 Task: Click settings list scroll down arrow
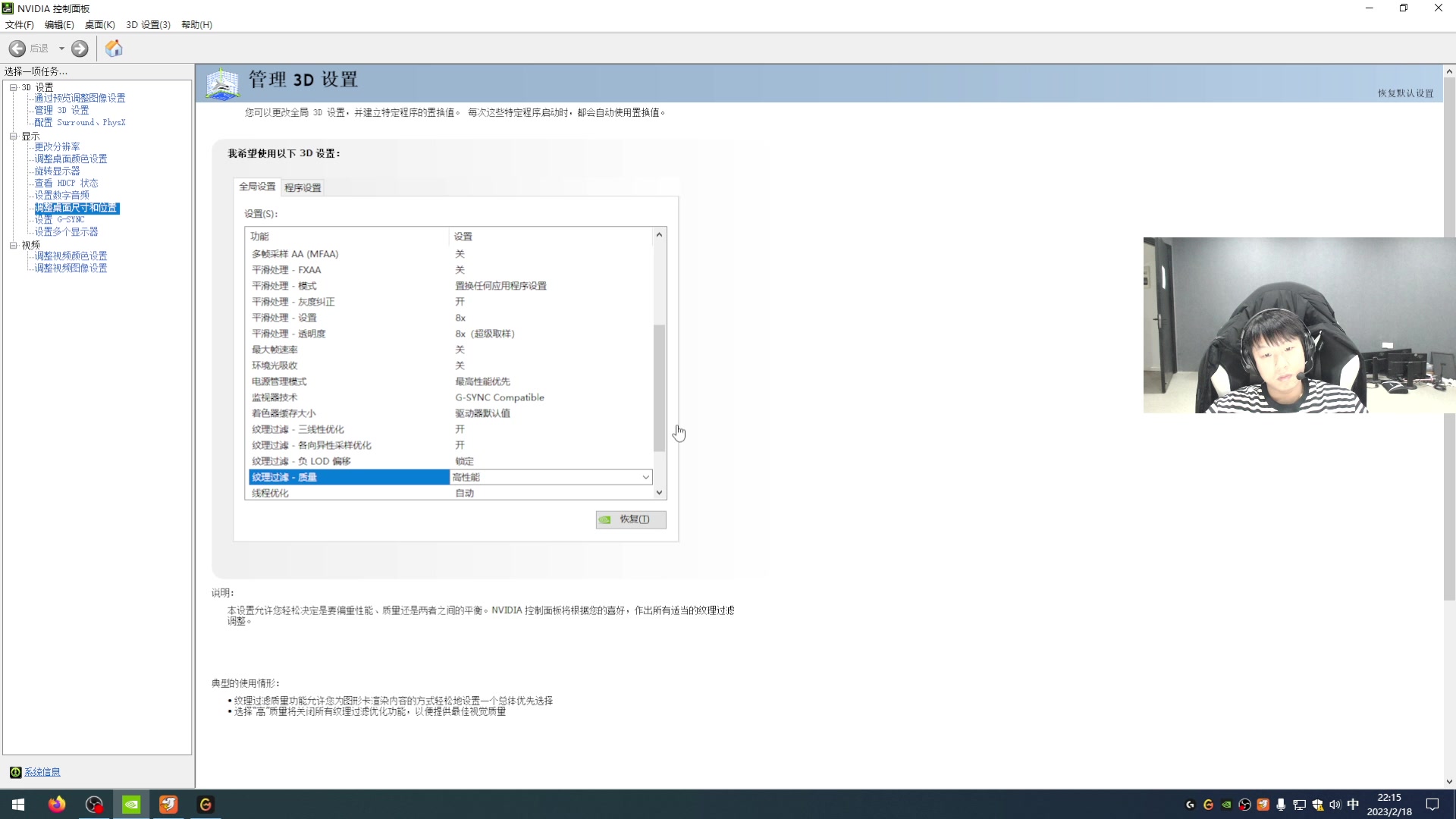pyautogui.click(x=659, y=492)
